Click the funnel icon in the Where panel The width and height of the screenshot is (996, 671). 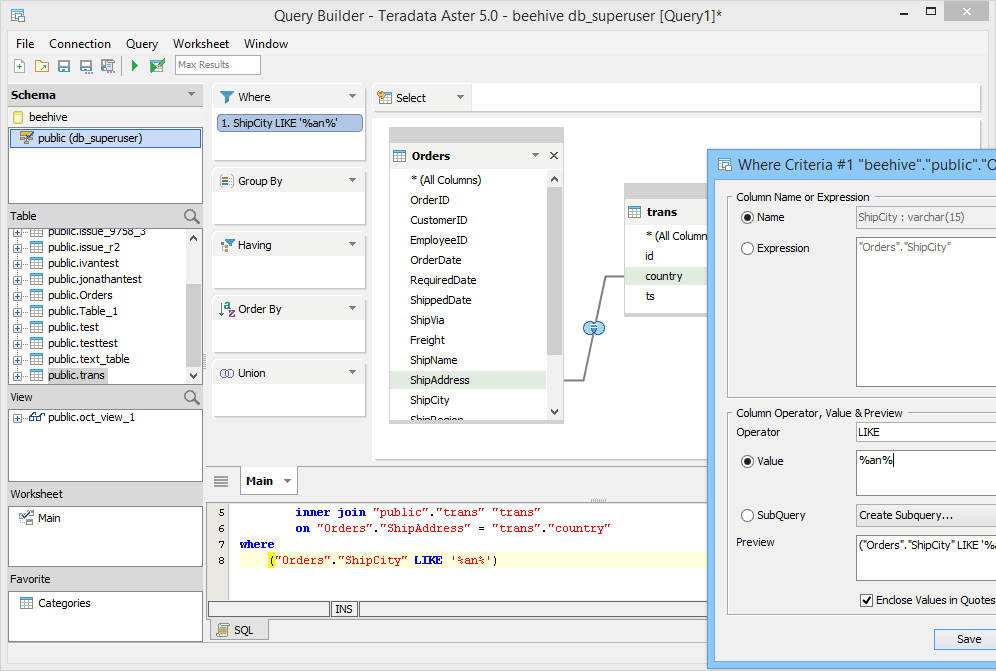[x=227, y=97]
